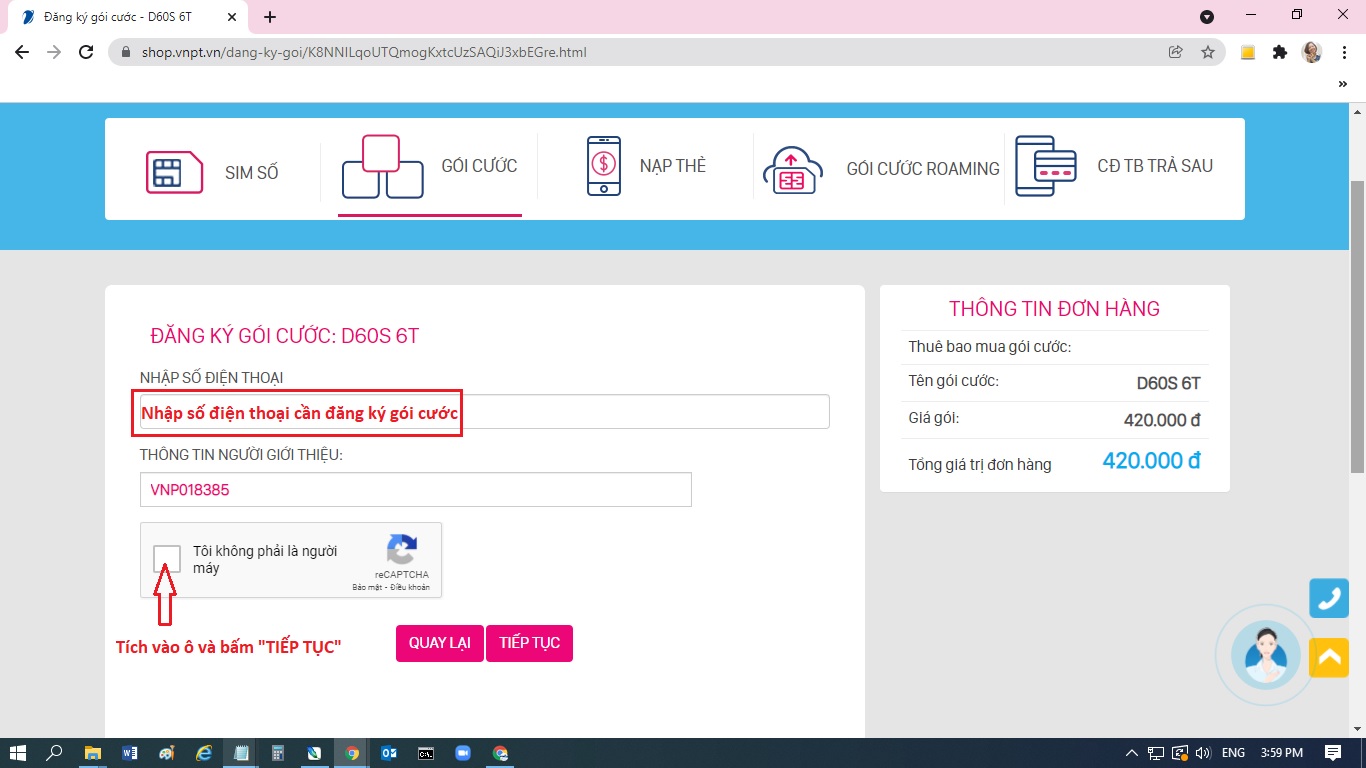Screen dimensions: 1366x768
Task: Open the Windows Start menu
Action: 17,753
